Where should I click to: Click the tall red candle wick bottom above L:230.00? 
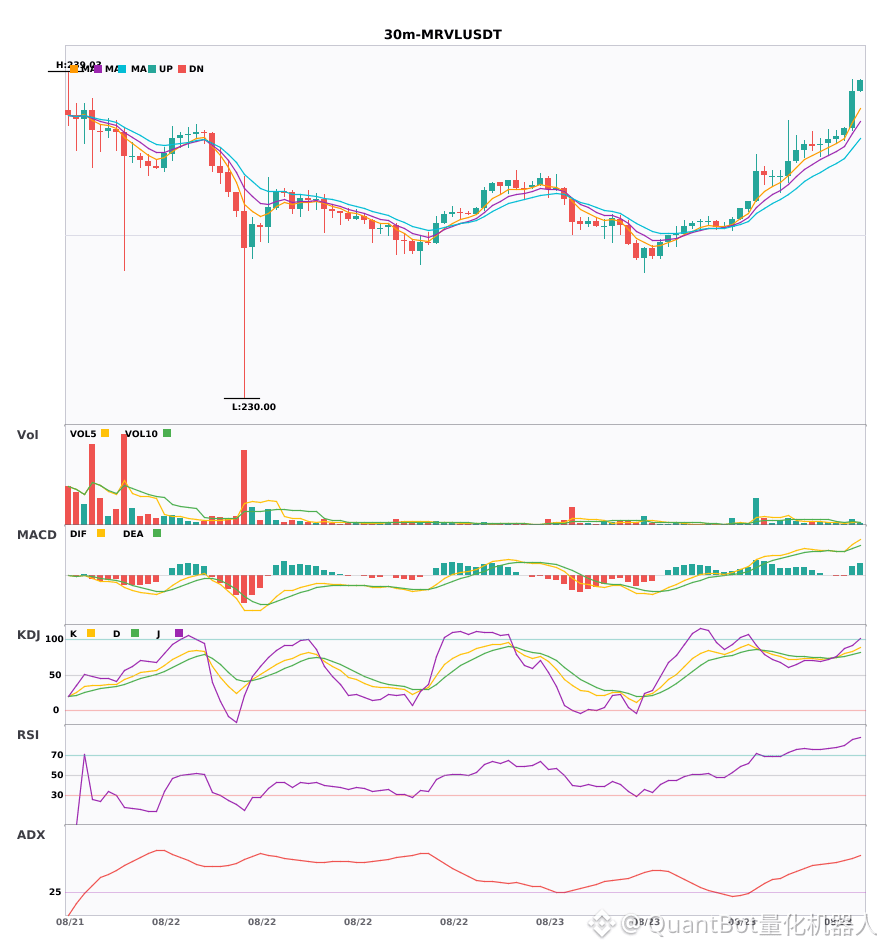244,395
